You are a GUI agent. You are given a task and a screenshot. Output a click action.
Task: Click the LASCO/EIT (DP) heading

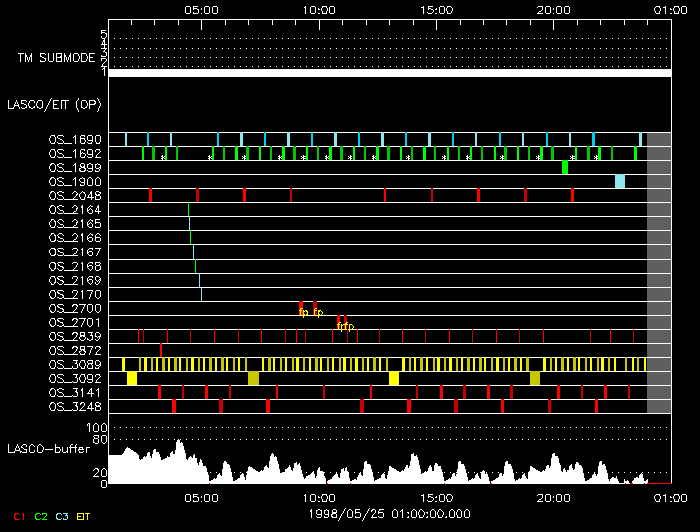coord(53,103)
